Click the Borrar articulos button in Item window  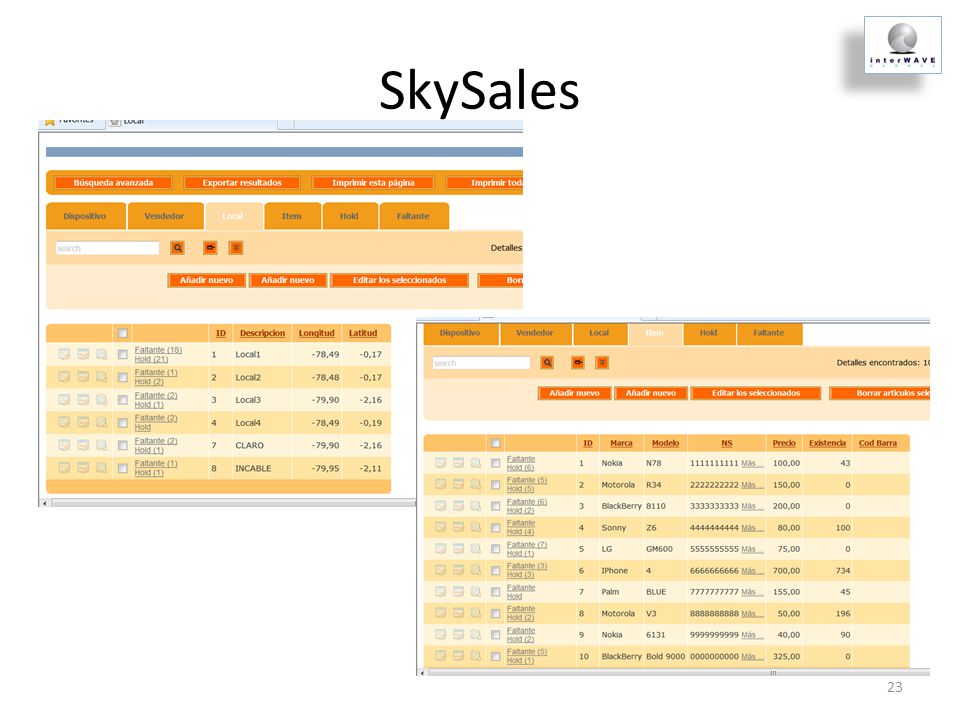(x=880, y=393)
